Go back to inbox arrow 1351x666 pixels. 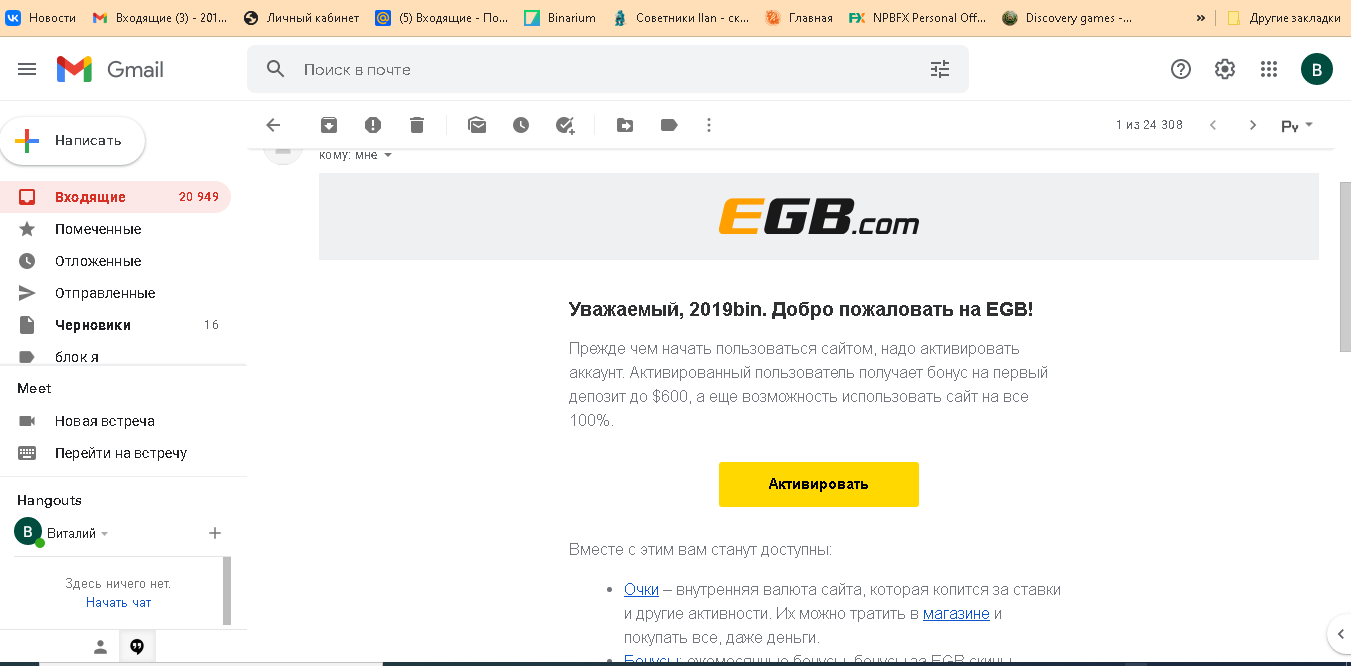(x=273, y=125)
